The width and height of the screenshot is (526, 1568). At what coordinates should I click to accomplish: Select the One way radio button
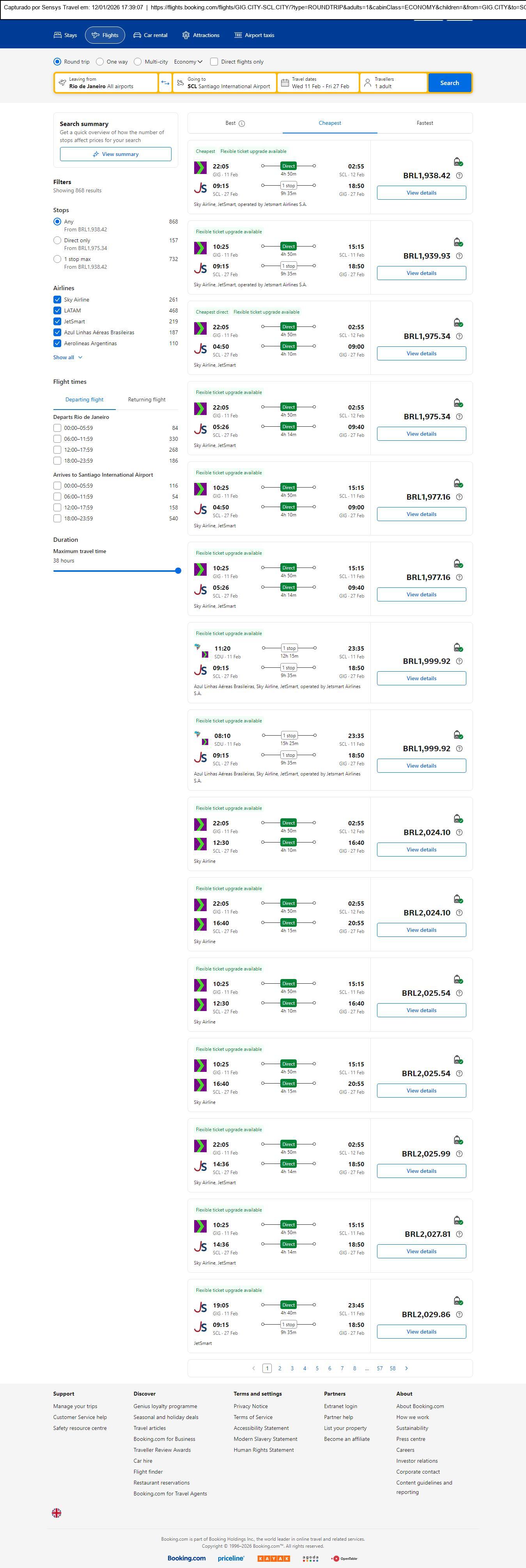click(100, 62)
